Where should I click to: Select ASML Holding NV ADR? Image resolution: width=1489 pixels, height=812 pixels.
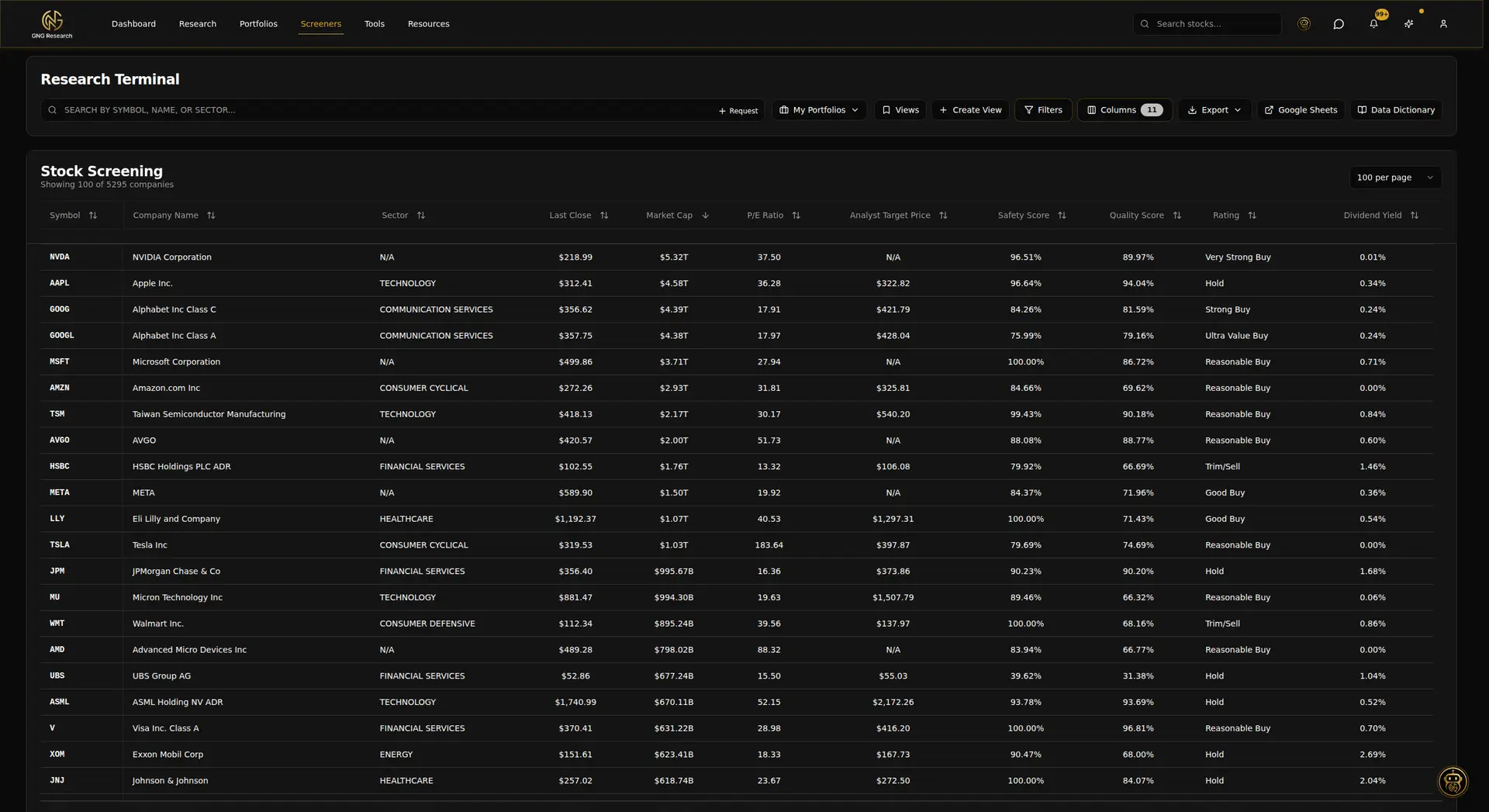[x=178, y=703]
